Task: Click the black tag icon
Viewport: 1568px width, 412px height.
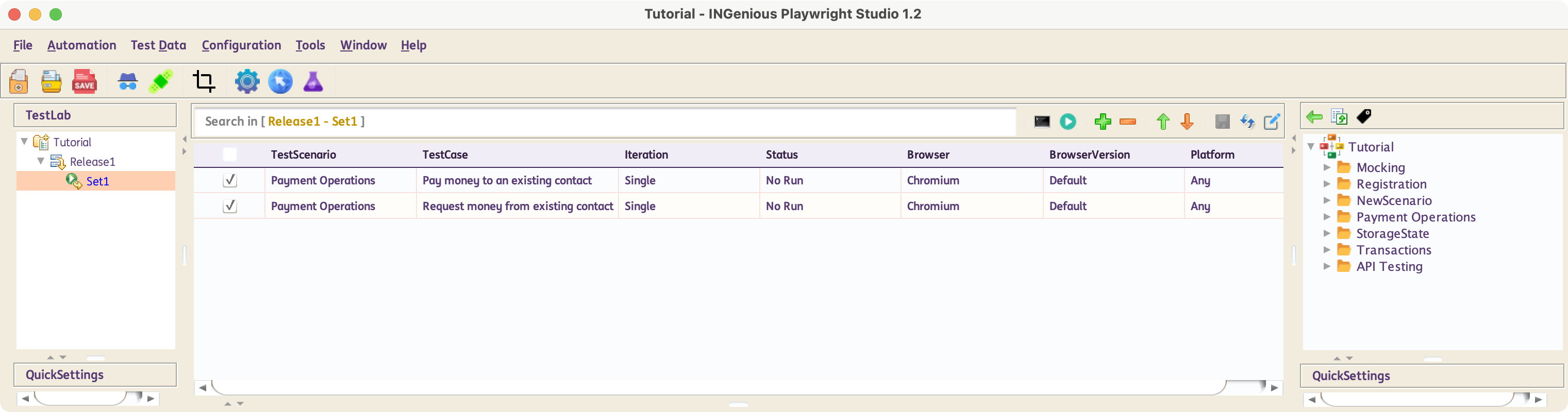Action: tap(1364, 116)
